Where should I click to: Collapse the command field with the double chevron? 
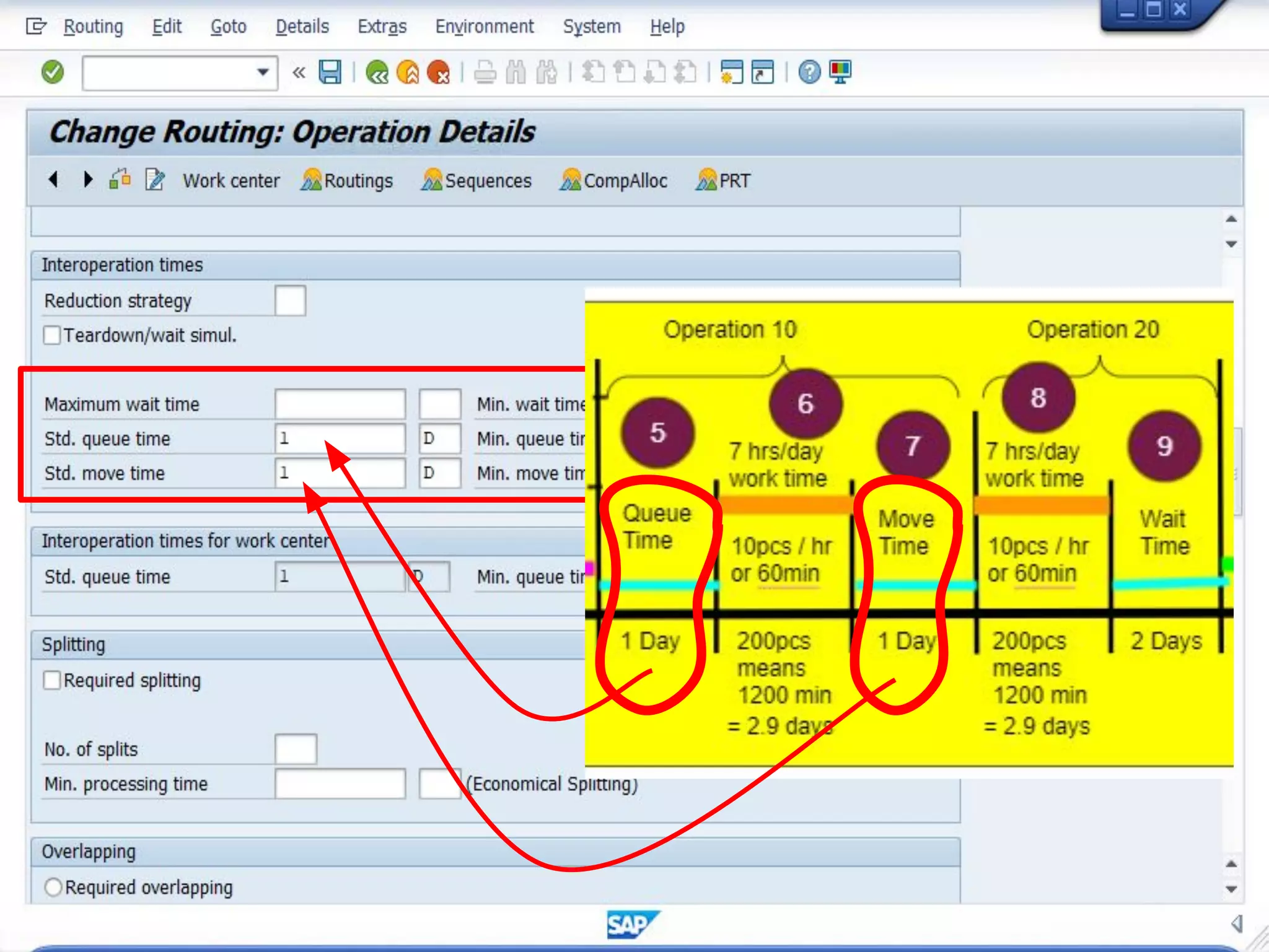pos(299,72)
